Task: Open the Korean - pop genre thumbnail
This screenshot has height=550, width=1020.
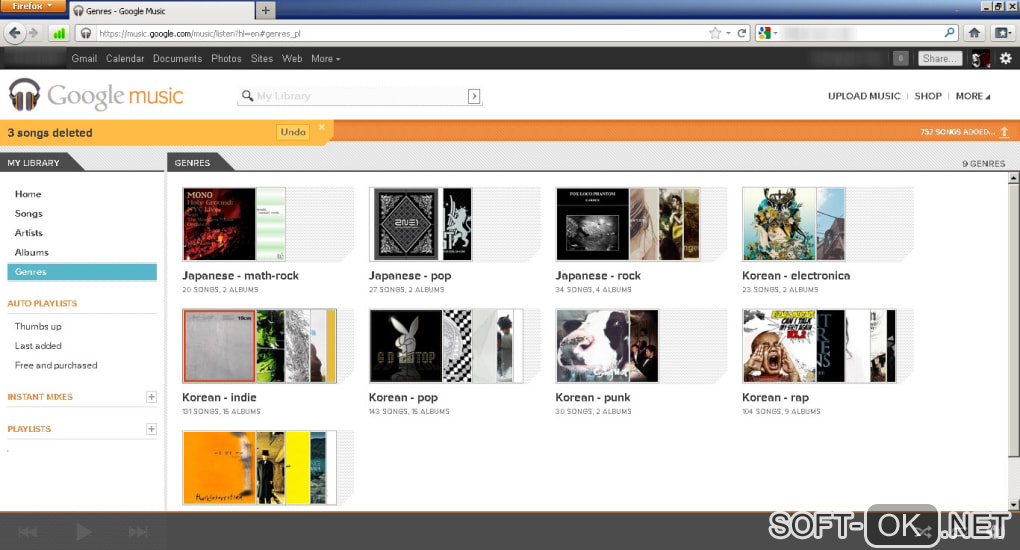Action: pyautogui.click(x=446, y=346)
